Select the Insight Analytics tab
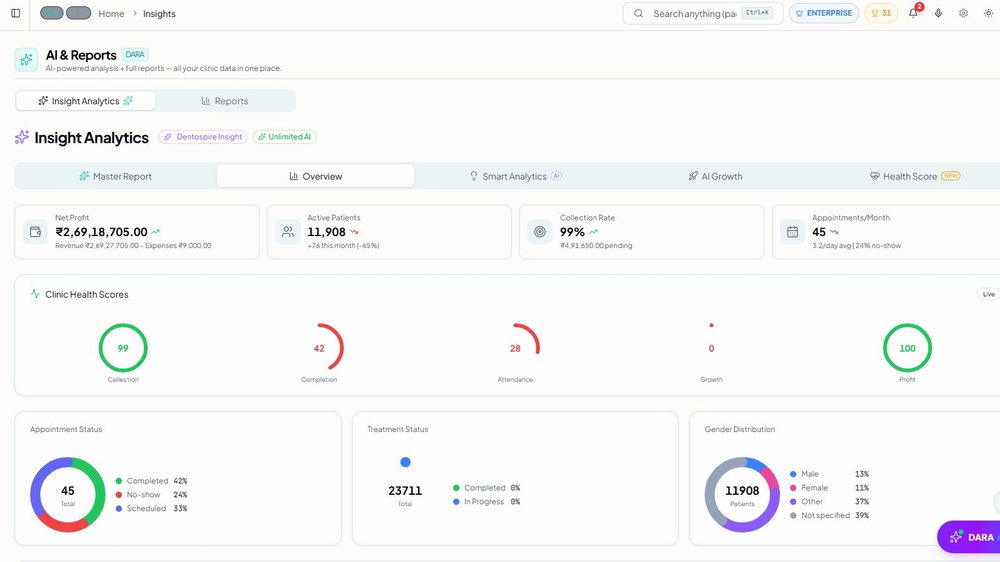Image resolution: width=1000 pixels, height=562 pixels. (x=85, y=101)
